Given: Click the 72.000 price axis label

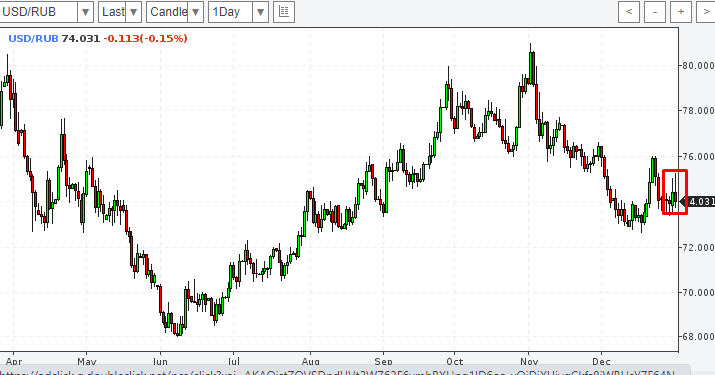Looking at the screenshot, I should (x=698, y=247).
